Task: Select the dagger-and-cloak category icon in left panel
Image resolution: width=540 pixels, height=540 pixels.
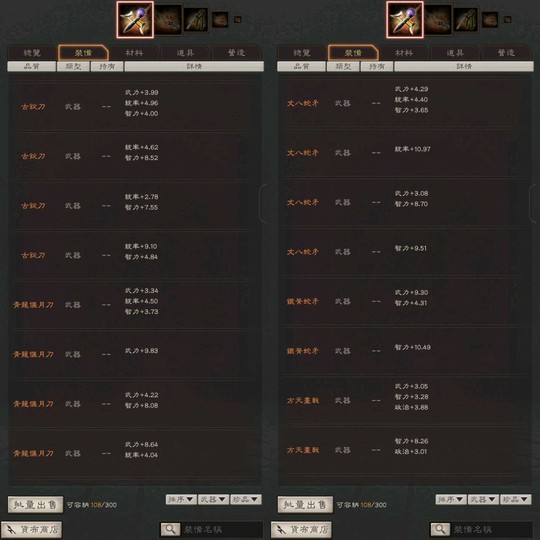Action: tap(196, 20)
